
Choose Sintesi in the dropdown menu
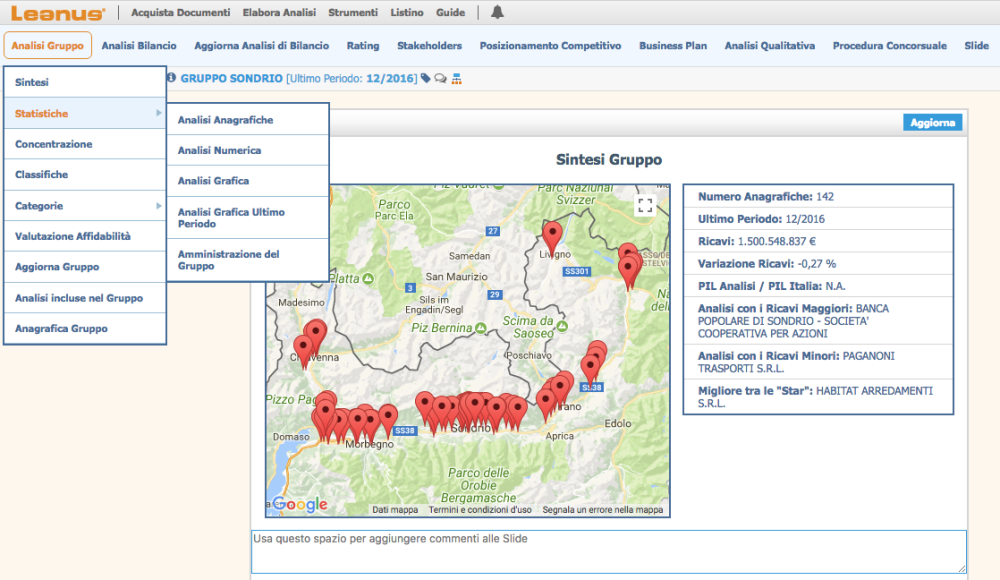[x=85, y=82]
